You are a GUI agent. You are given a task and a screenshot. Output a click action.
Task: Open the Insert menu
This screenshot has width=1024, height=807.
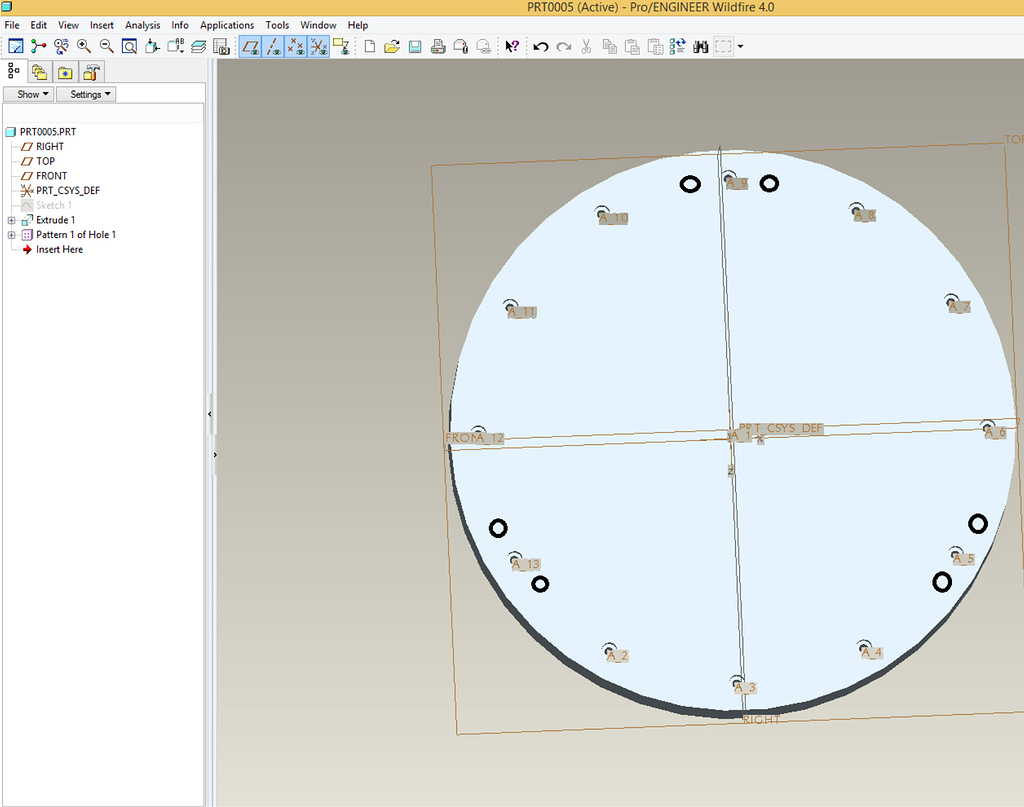(103, 25)
